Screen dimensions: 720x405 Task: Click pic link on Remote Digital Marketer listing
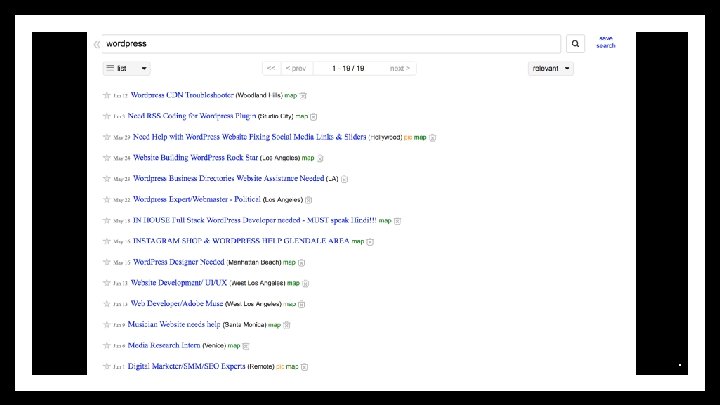[x=280, y=367]
